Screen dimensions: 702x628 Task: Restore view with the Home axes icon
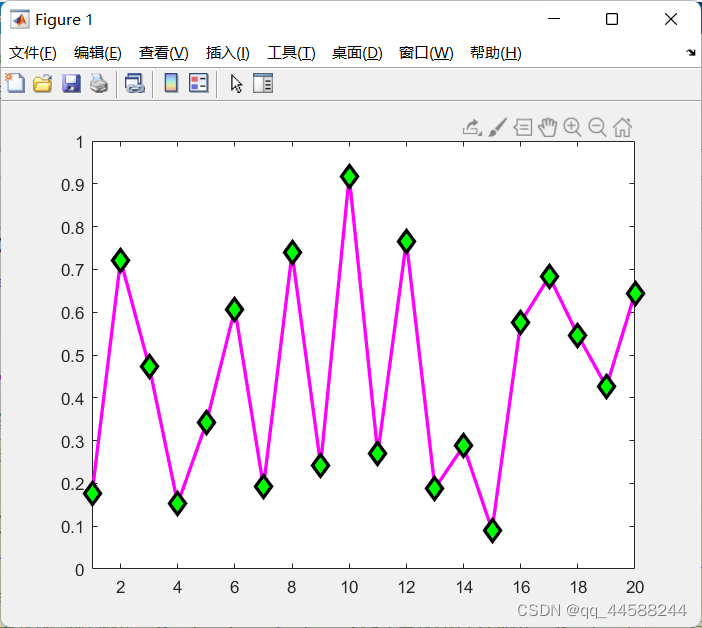[x=622, y=128]
